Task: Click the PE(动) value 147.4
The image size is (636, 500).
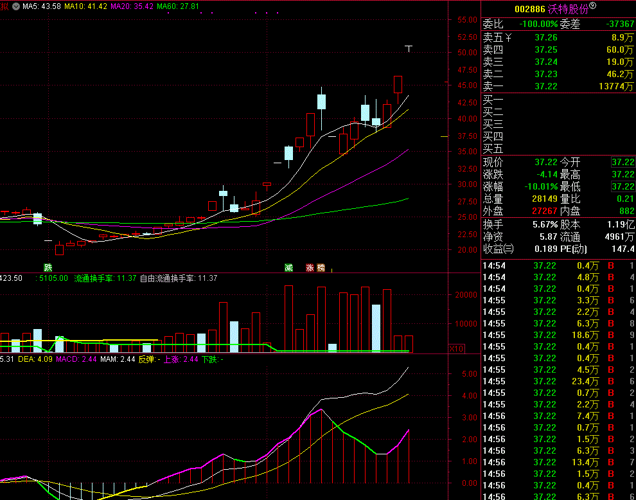Action: (x=623, y=249)
